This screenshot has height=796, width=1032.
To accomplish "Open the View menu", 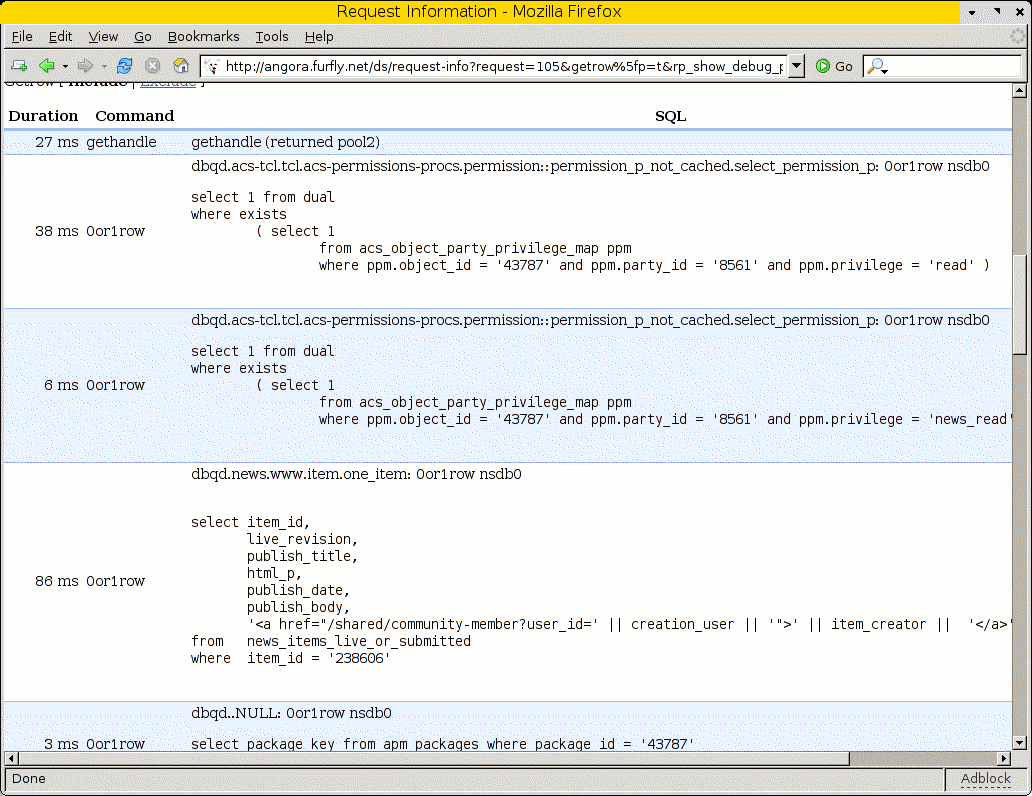I will pyautogui.click(x=103, y=36).
